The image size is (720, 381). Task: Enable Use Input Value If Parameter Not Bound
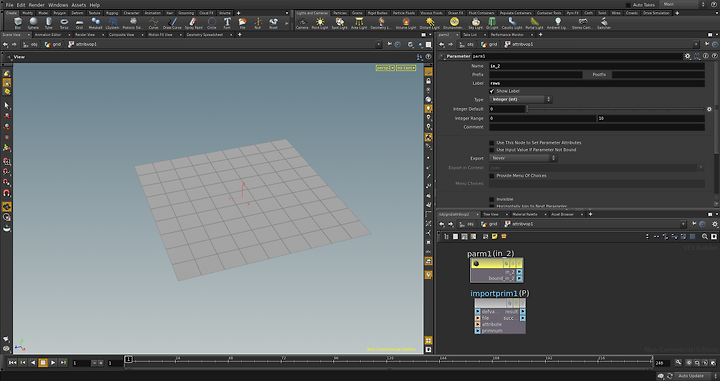(492, 150)
